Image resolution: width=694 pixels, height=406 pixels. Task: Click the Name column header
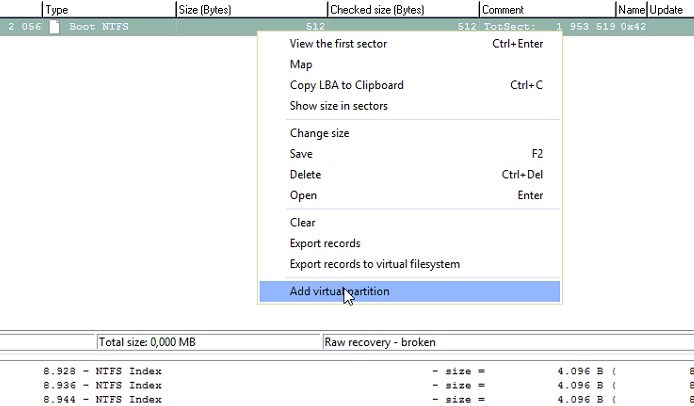(631, 9)
